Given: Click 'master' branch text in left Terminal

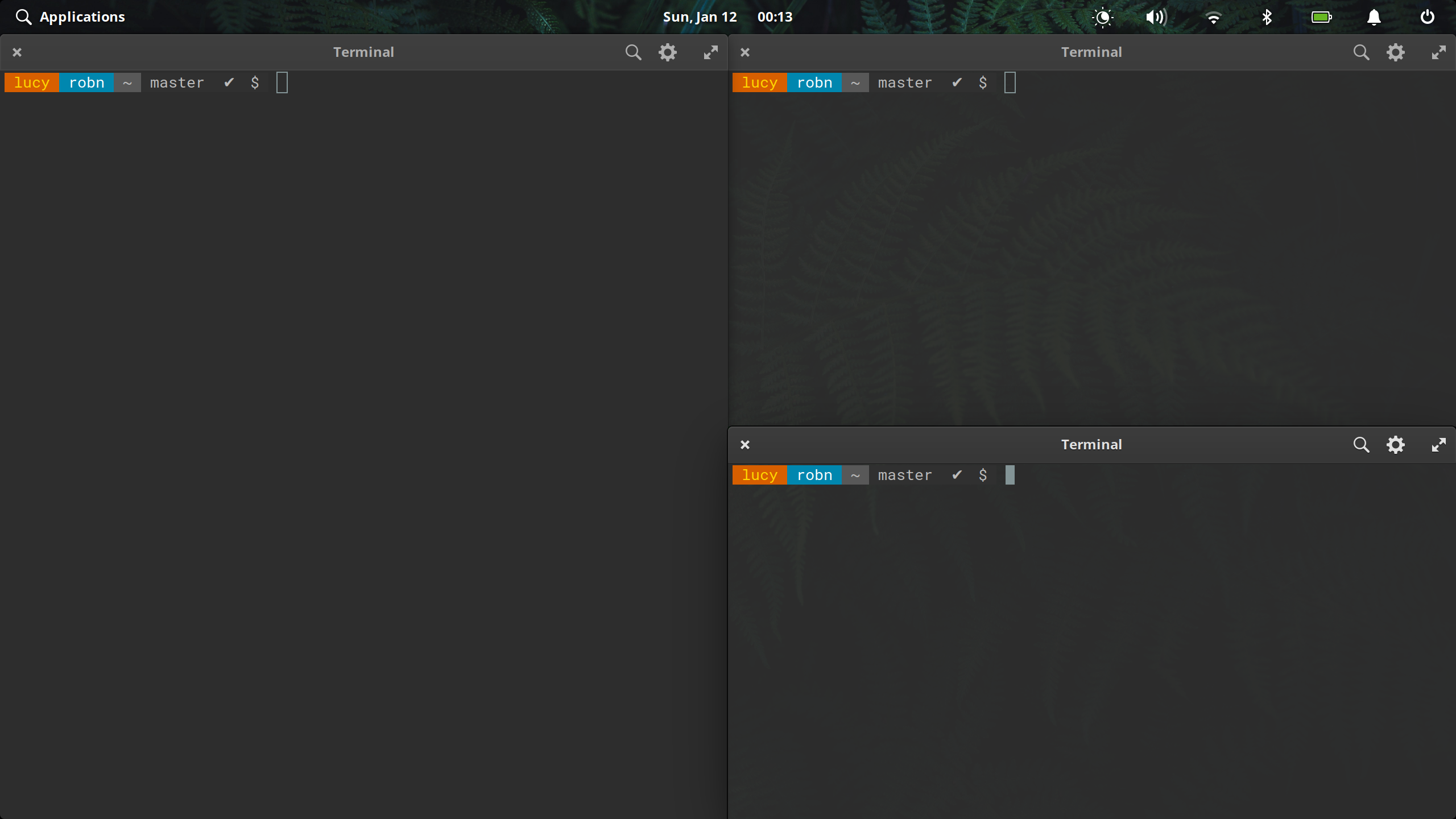Looking at the screenshot, I should tap(177, 83).
